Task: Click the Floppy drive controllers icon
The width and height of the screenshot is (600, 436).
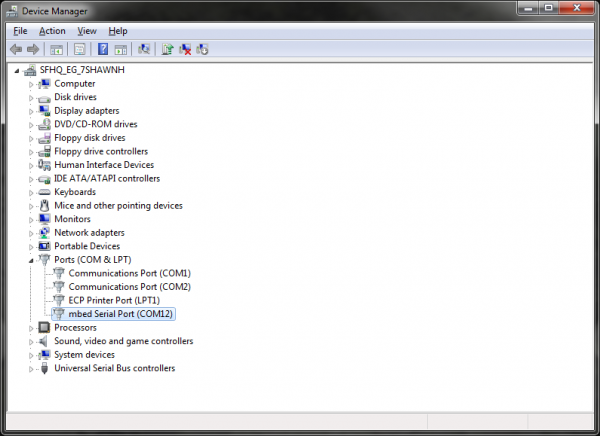Action: click(x=44, y=151)
